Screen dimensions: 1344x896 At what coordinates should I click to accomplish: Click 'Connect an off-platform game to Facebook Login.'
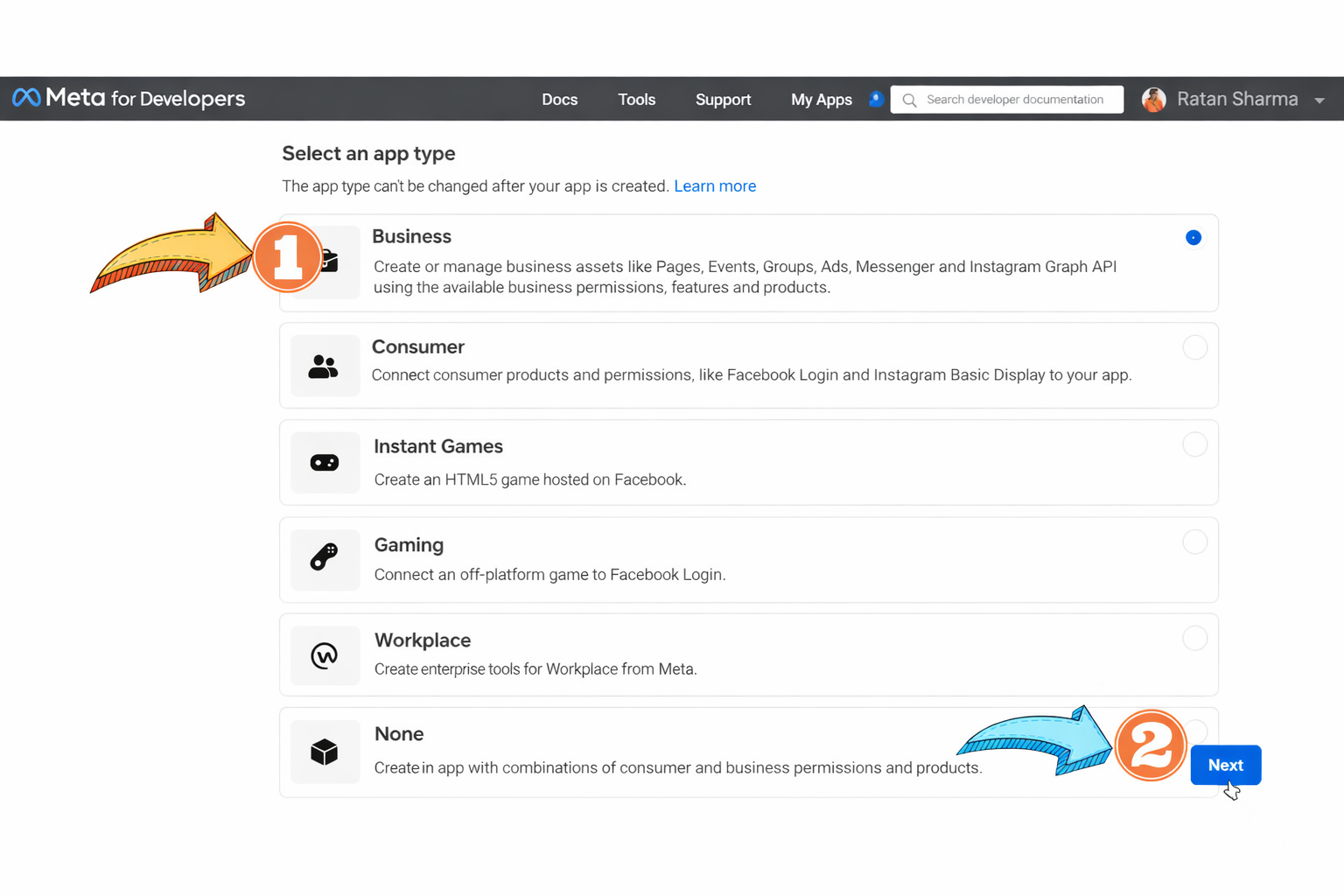(550, 575)
